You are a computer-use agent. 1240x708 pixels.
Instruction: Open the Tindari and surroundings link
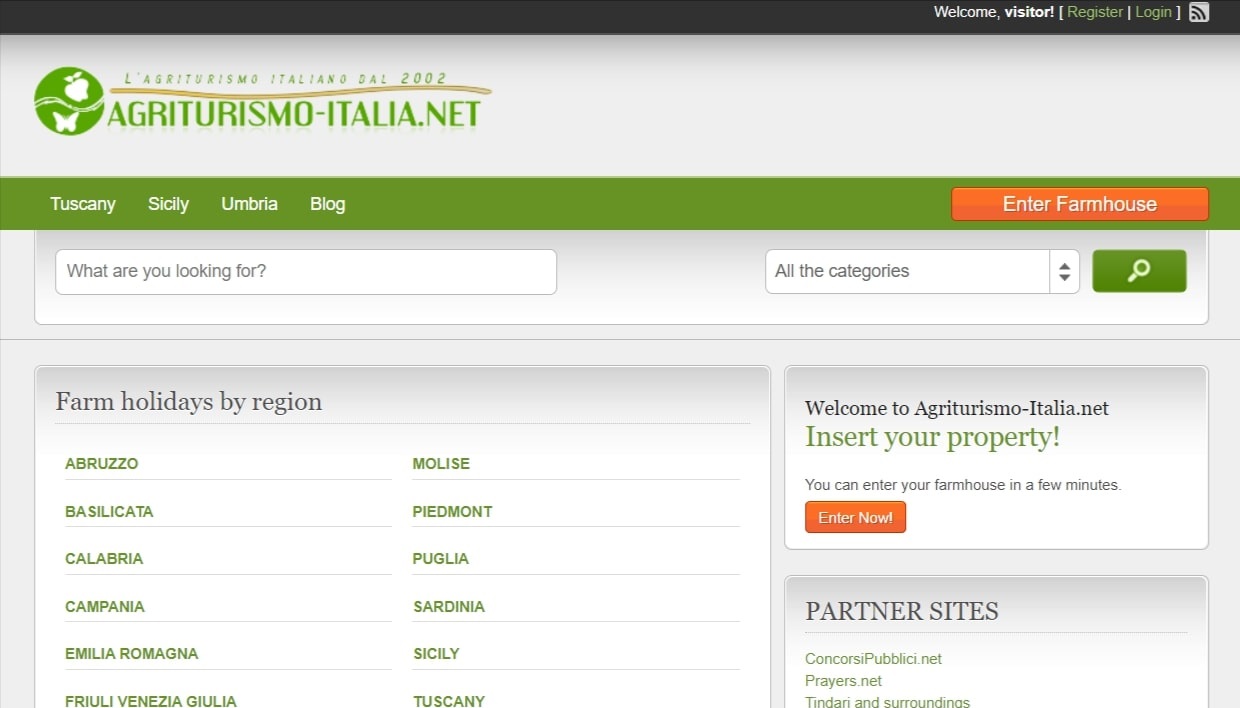[887, 702]
